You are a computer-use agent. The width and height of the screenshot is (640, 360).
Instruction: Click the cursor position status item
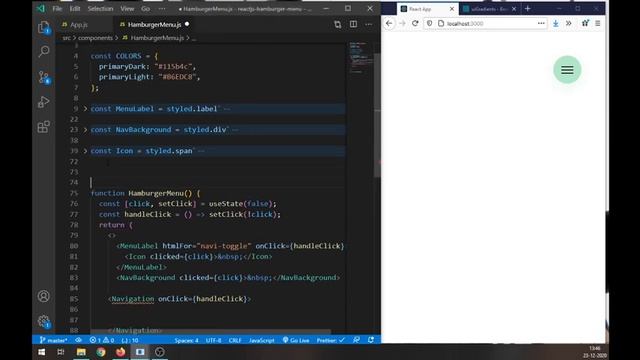[x=130, y=340]
